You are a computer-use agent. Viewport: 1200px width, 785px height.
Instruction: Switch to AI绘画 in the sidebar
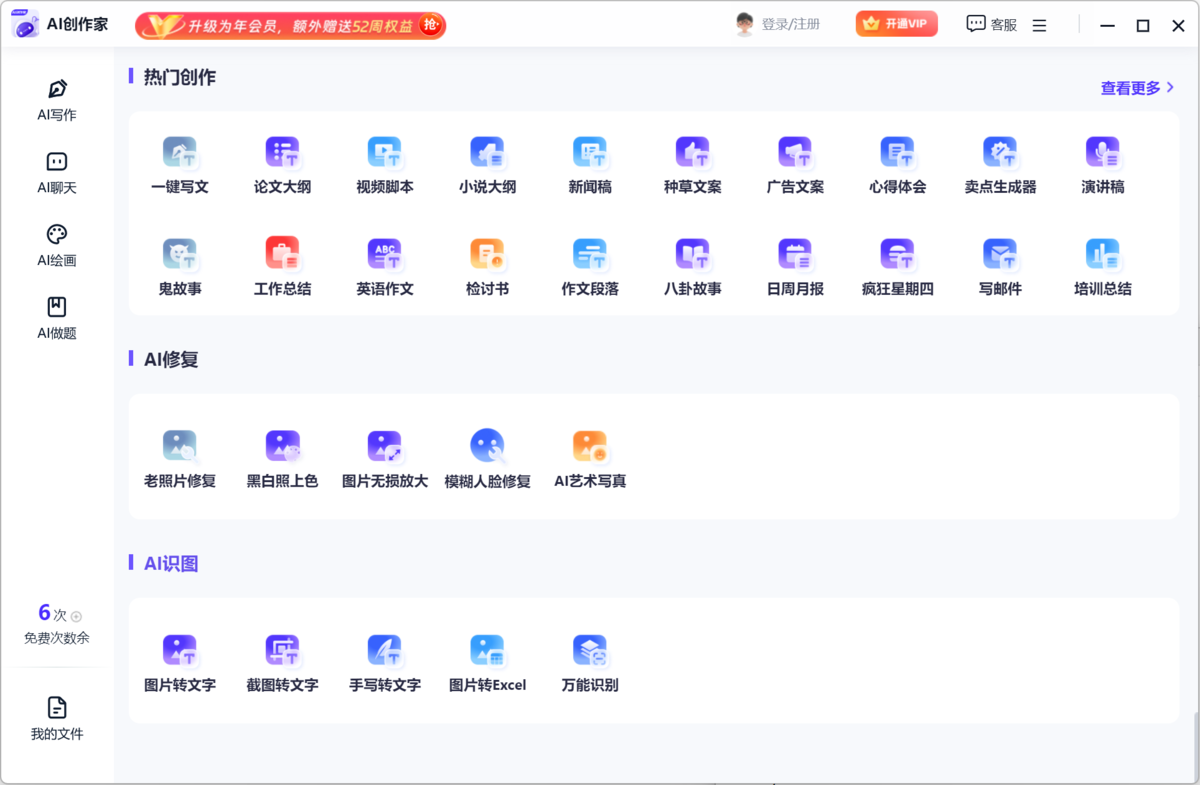coord(56,244)
